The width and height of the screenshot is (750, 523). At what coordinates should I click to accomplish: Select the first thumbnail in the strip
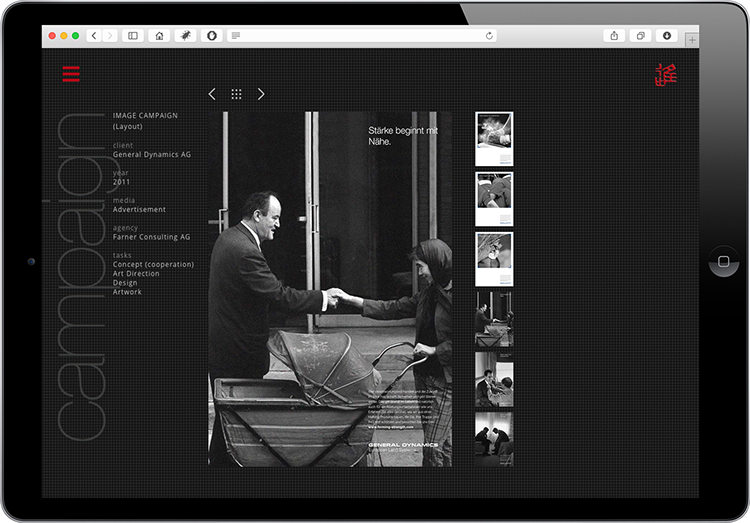(494, 139)
